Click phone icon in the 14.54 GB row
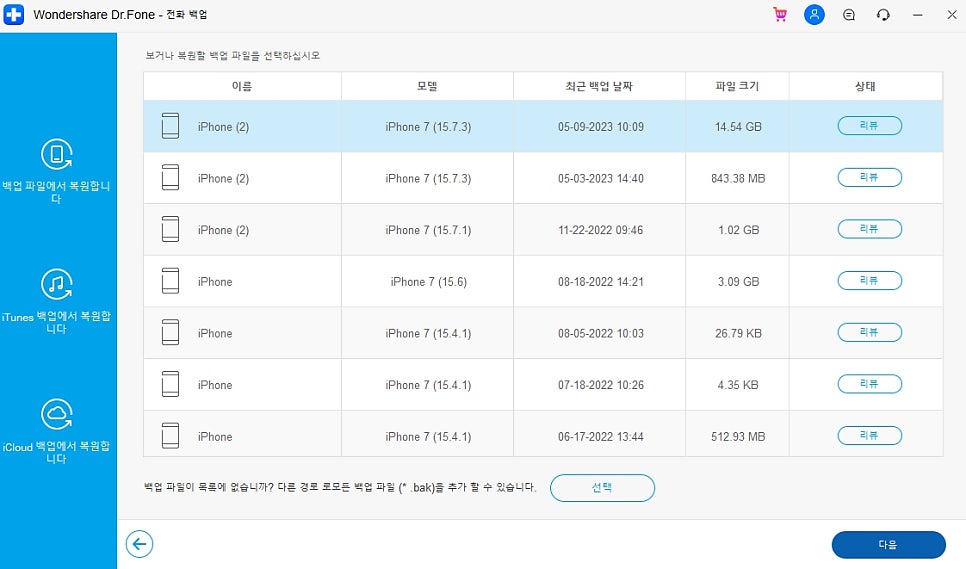966x569 pixels. 170,126
